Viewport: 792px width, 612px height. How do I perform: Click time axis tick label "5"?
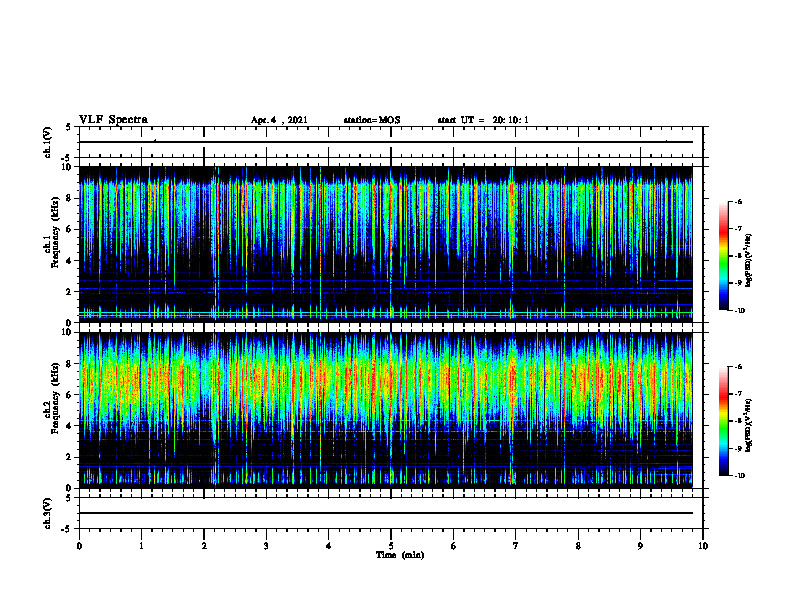point(391,546)
